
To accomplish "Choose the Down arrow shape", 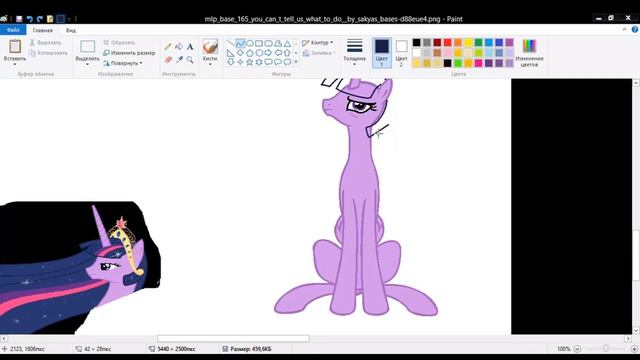I will pos(231,62).
